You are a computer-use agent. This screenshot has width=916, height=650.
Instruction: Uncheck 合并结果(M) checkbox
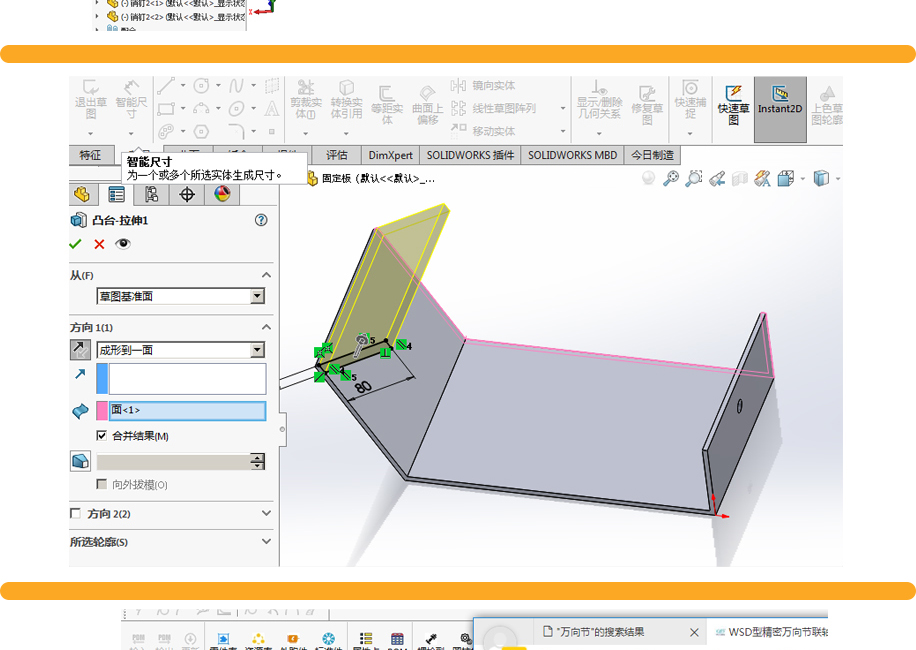pos(102,435)
